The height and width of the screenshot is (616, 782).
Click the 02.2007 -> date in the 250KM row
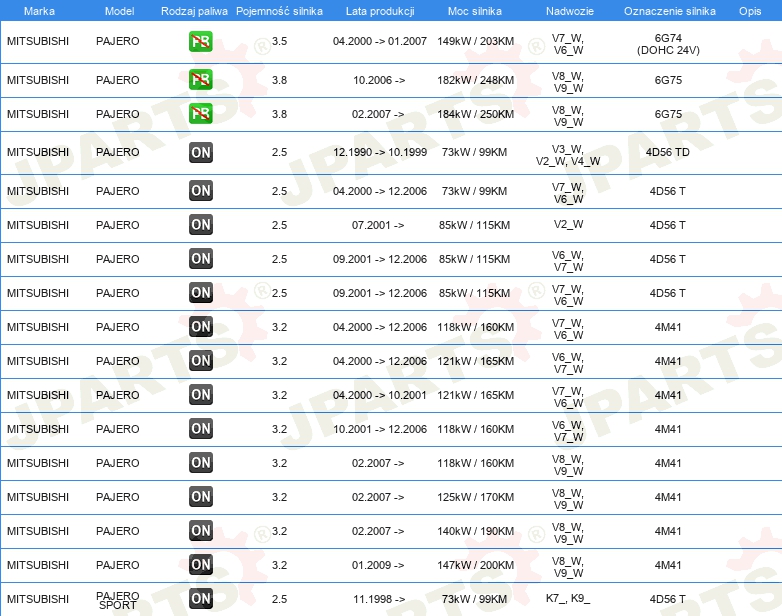coord(378,114)
